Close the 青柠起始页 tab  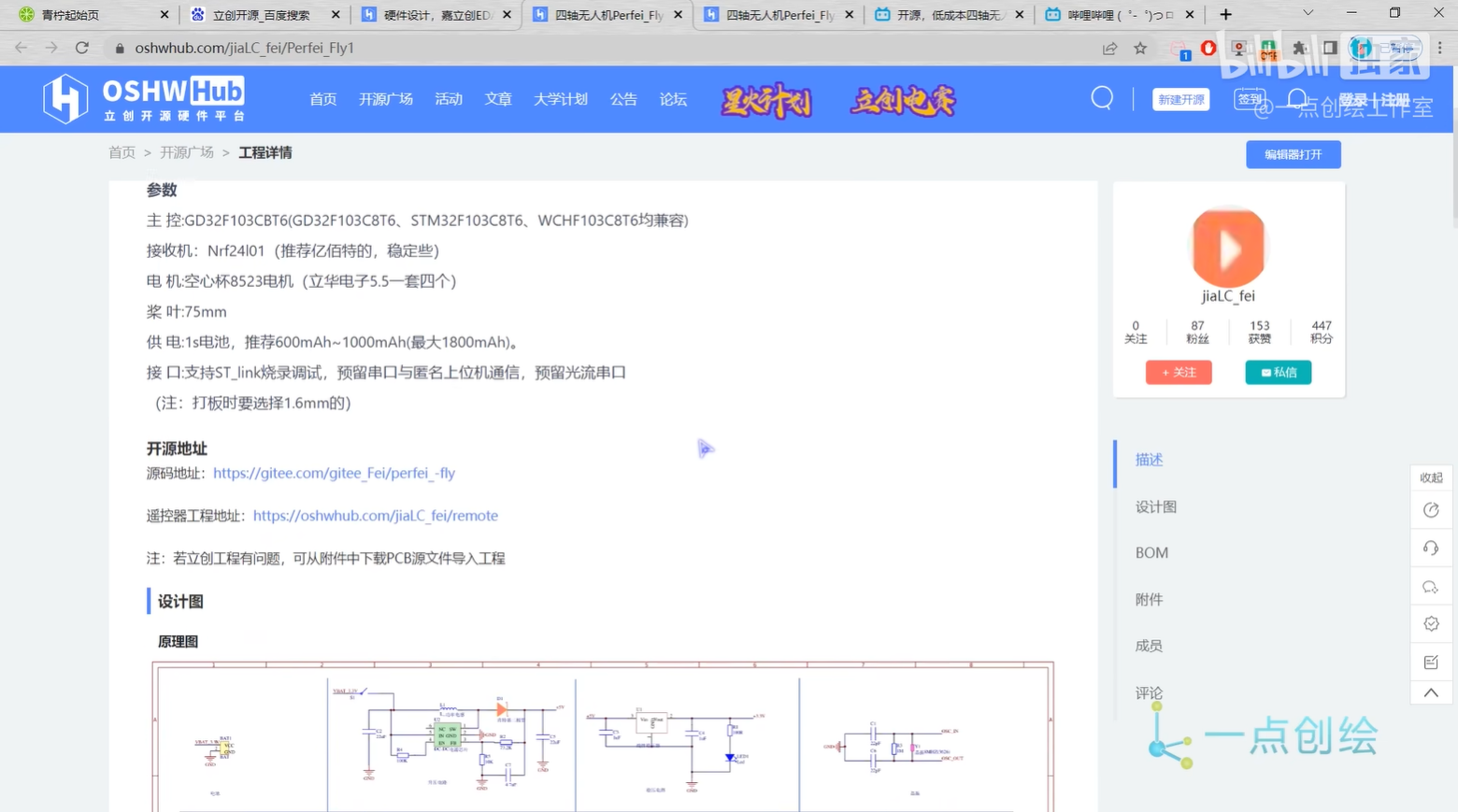point(164,15)
